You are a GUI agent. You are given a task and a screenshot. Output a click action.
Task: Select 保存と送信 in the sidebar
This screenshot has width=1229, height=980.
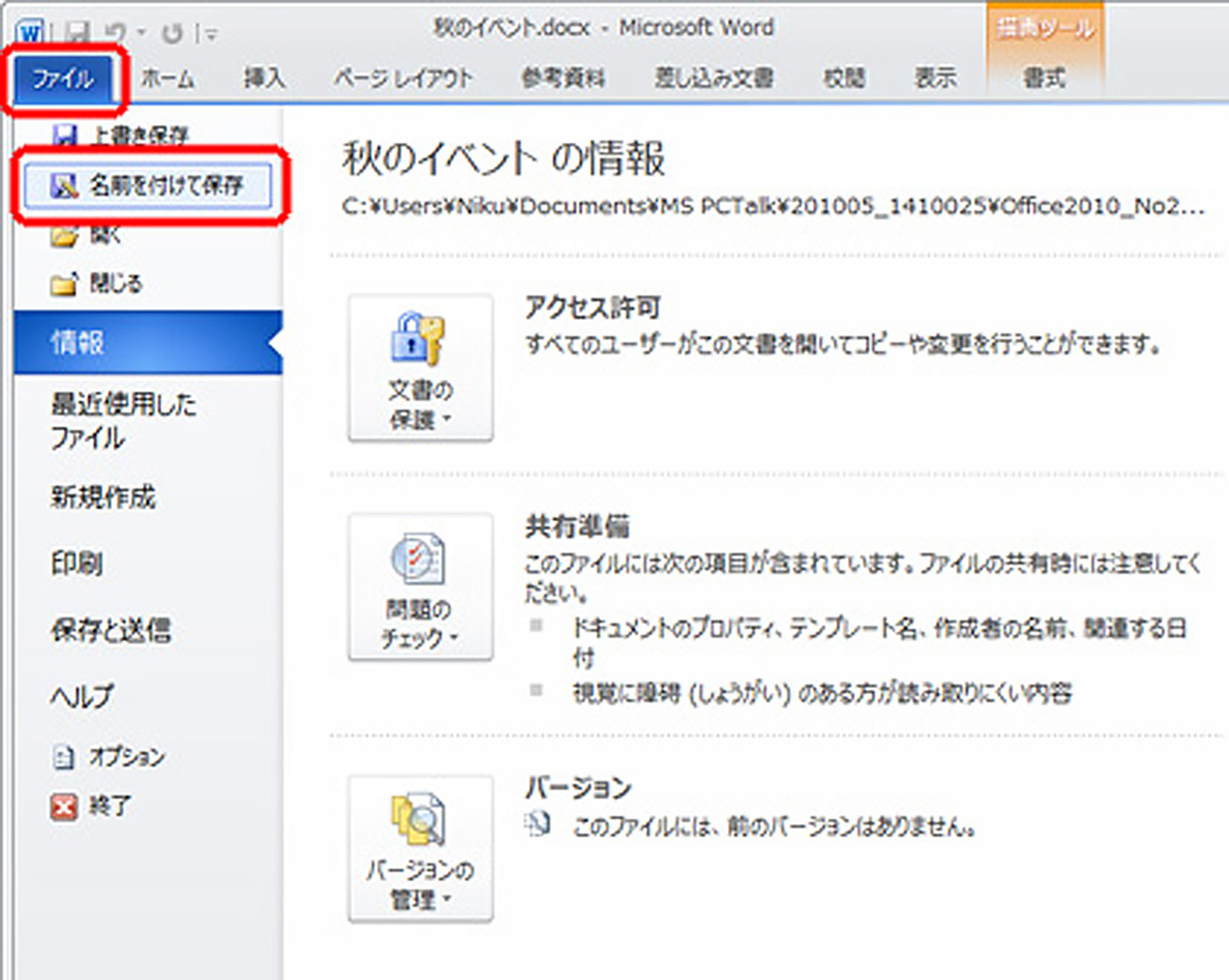click(x=111, y=629)
